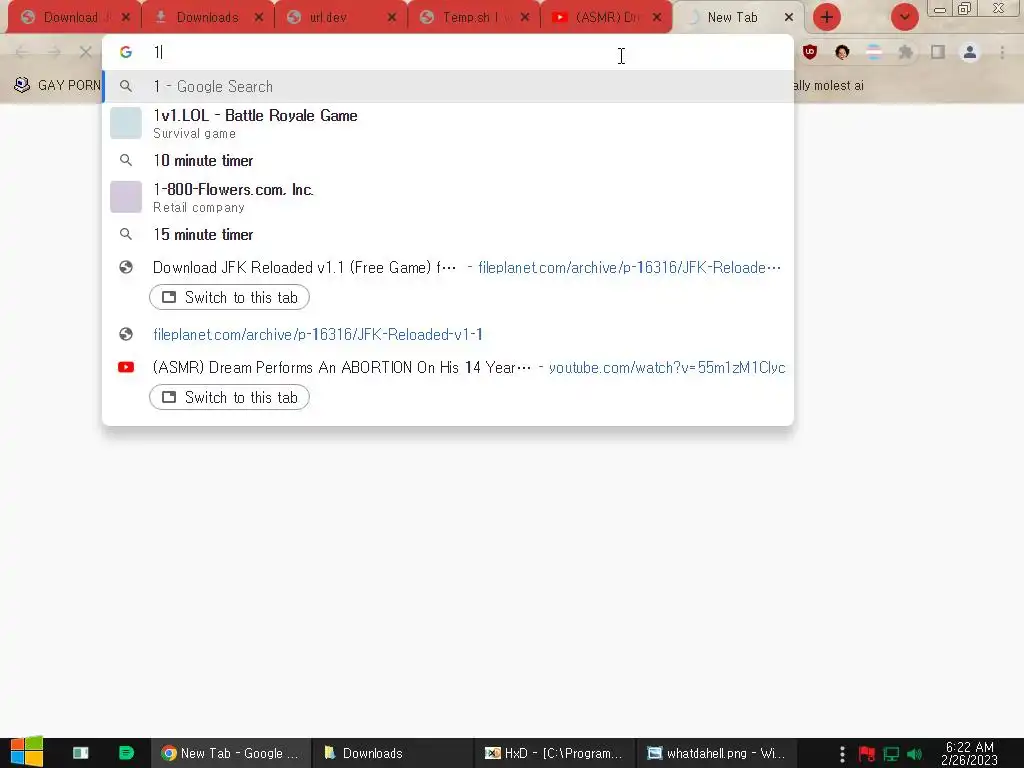This screenshot has height=768, width=1024.
Task: Toggle the side panel icon
Action: 938,52
